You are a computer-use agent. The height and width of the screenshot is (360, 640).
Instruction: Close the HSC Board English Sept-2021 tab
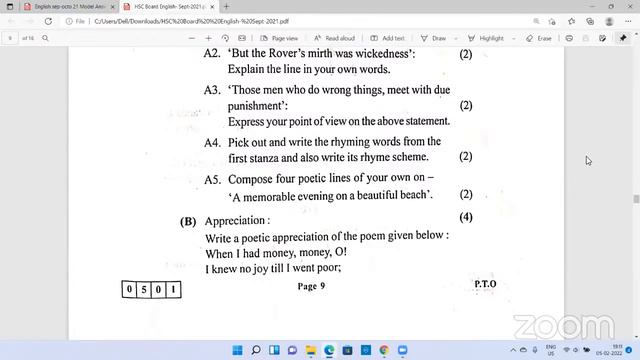pos(212,7)
